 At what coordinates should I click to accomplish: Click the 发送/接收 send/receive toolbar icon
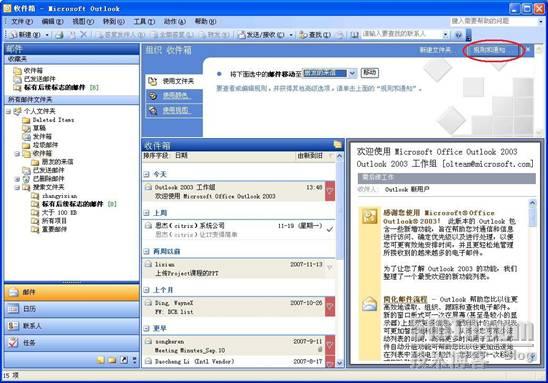(x=261, y=35)
